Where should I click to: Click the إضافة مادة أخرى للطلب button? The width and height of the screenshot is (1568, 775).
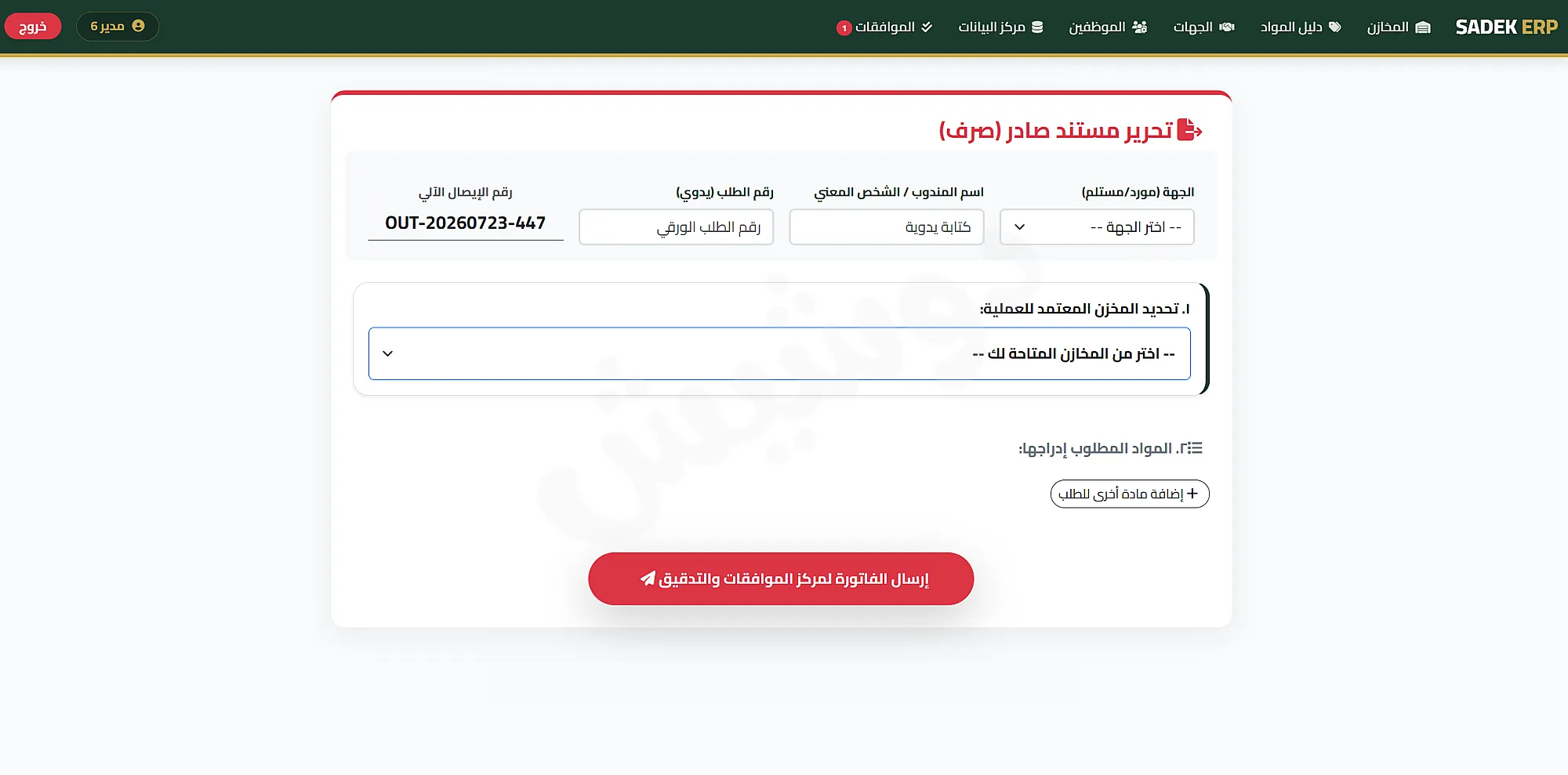click(x=1130, y=494)
